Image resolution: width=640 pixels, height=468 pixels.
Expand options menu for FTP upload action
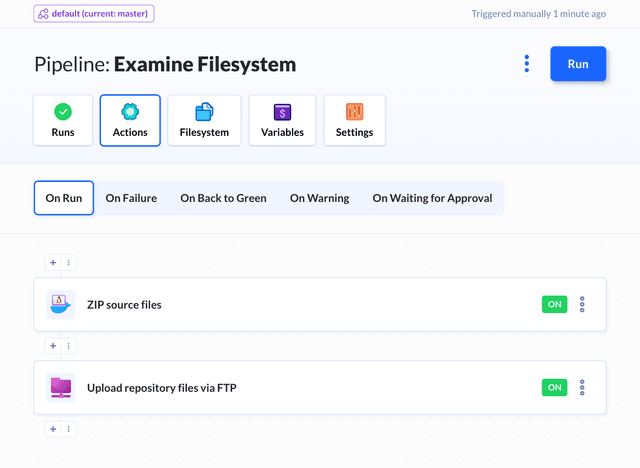point(582,387)
